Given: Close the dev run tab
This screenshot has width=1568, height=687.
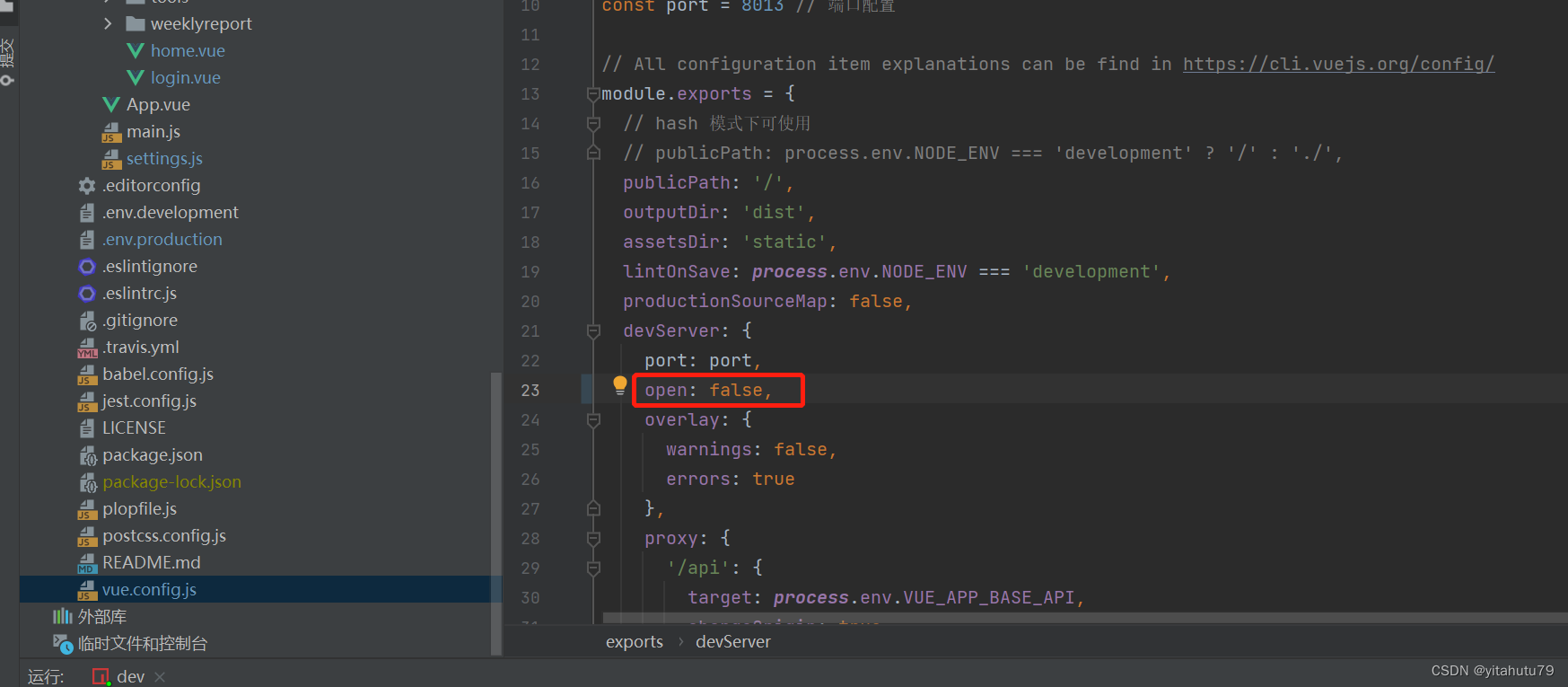Looking at the screenshot, I should point(160,676).
